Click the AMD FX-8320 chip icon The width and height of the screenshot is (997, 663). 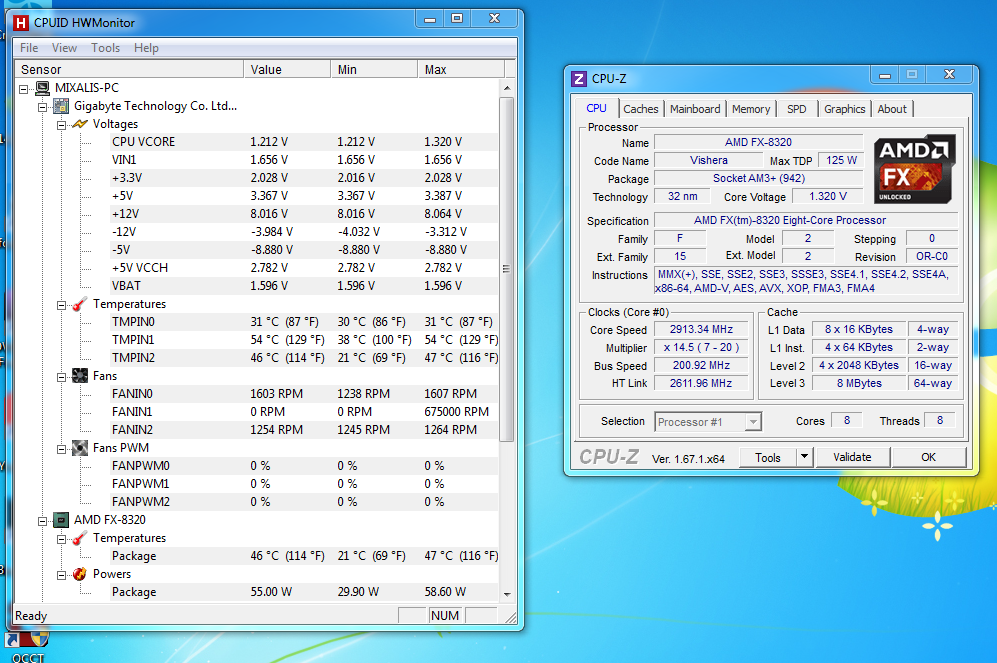(x=61, y=520)
